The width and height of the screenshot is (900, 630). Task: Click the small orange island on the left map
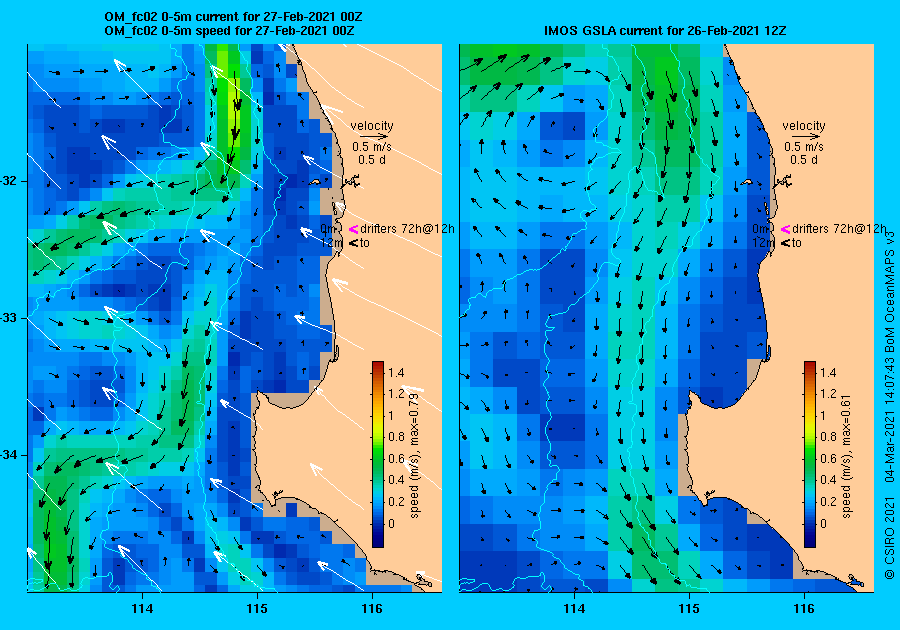tap(315, 182)
